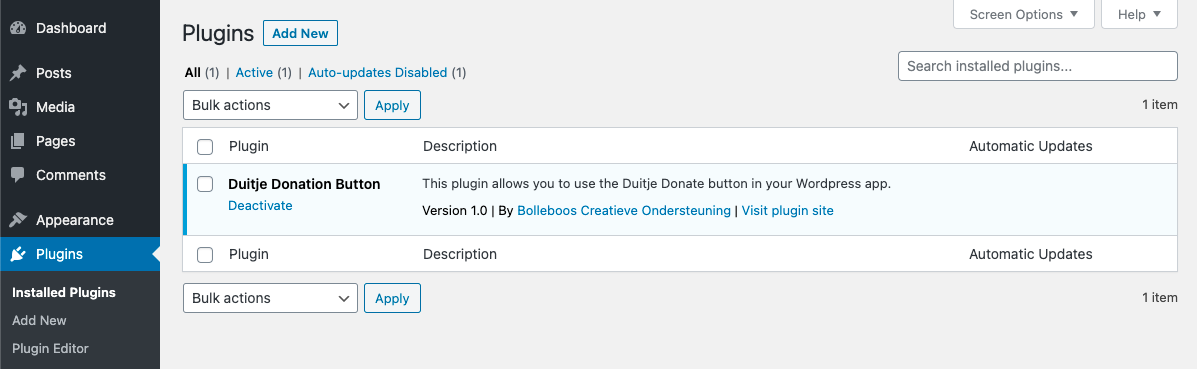
Task: Click the Pages document icon
Action: 18,141
